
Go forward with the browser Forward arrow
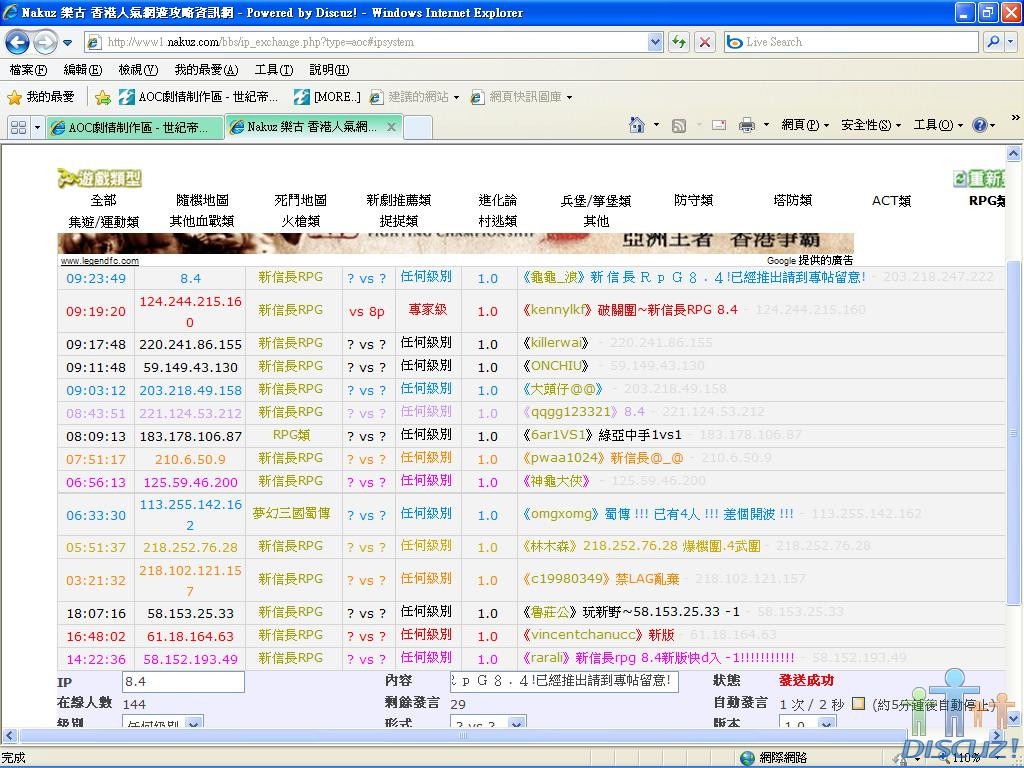pos(45,42)
